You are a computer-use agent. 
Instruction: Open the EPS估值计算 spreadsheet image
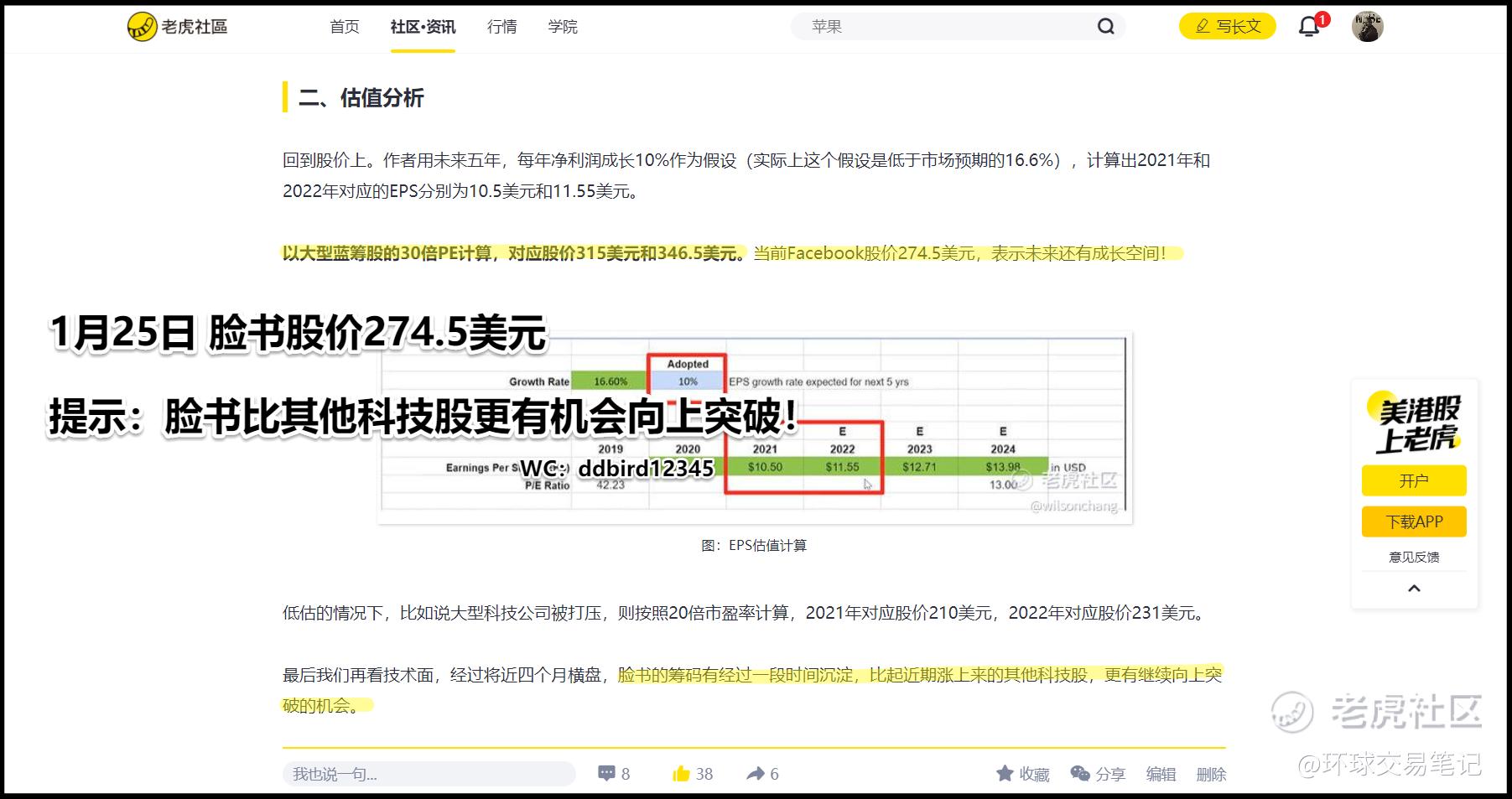[755, 428]
